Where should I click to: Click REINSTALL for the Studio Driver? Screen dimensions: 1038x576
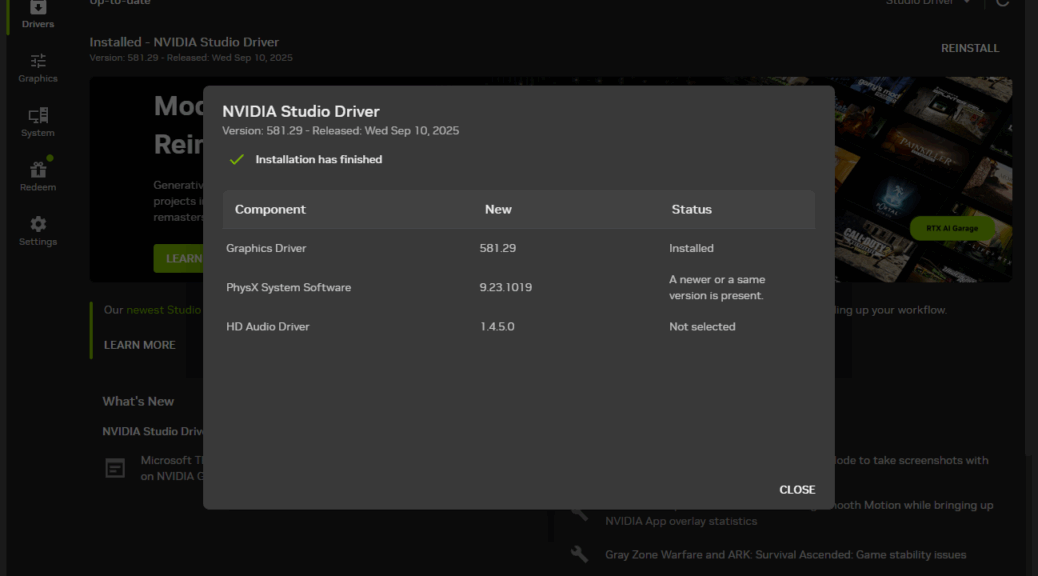970,48
